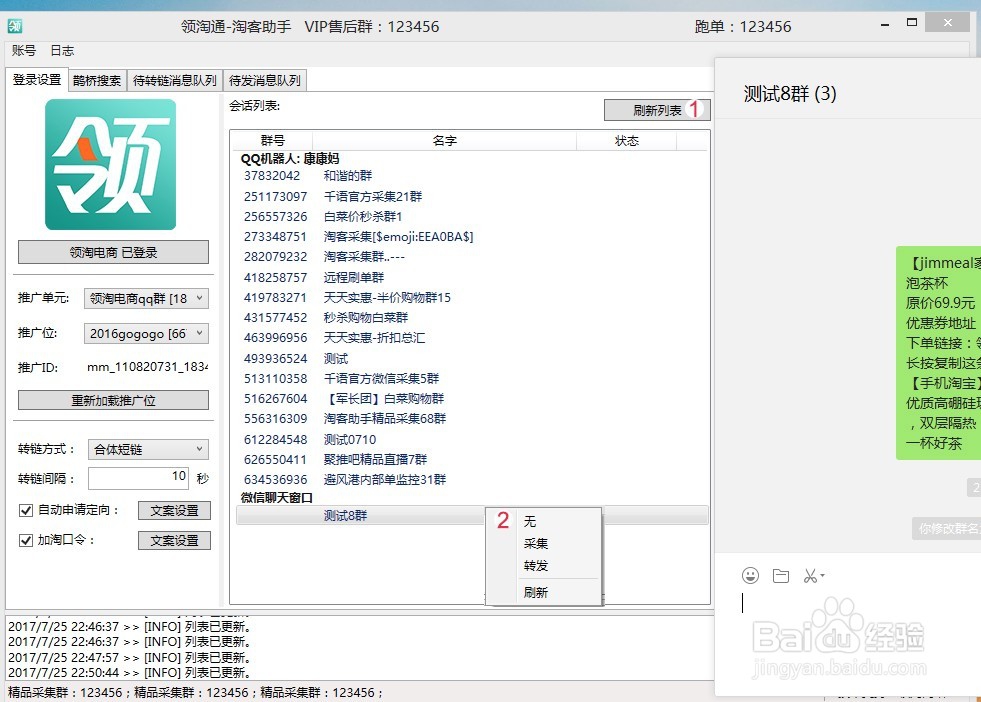Click the 转链间隔 input field
The height and width of the screenshot is (702, 981).
pos(136,477)
